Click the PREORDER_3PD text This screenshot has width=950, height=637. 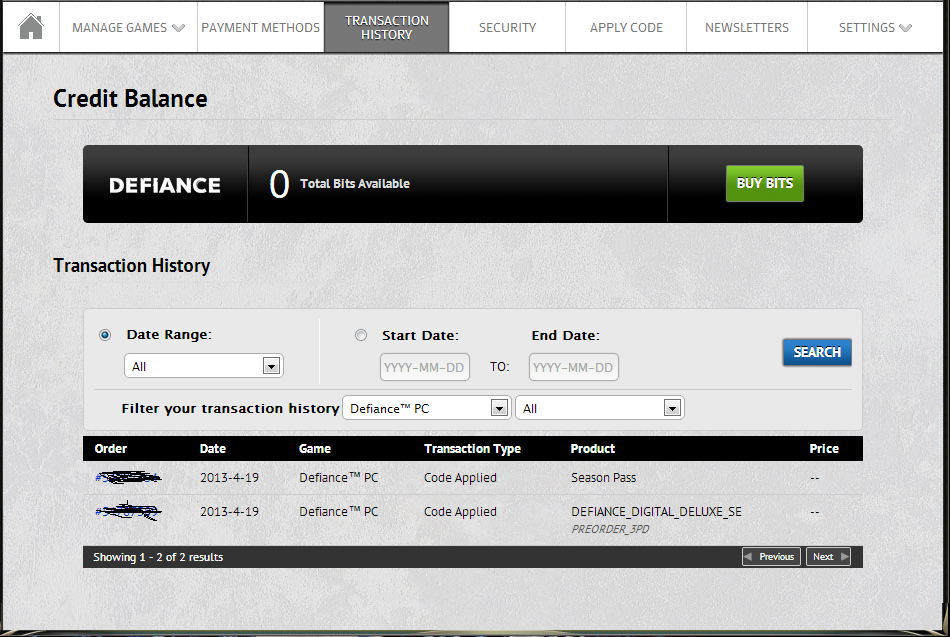610,529
